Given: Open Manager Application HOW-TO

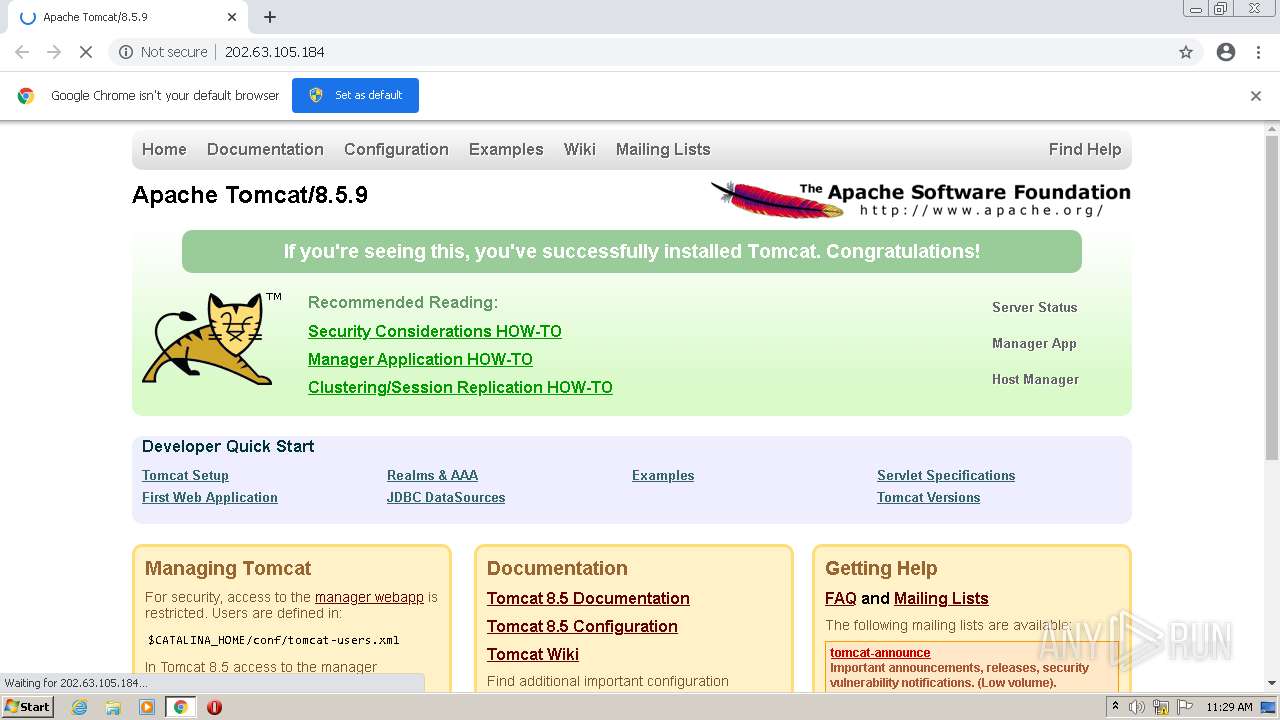Looking at the screenshot, I should point(420,359).
